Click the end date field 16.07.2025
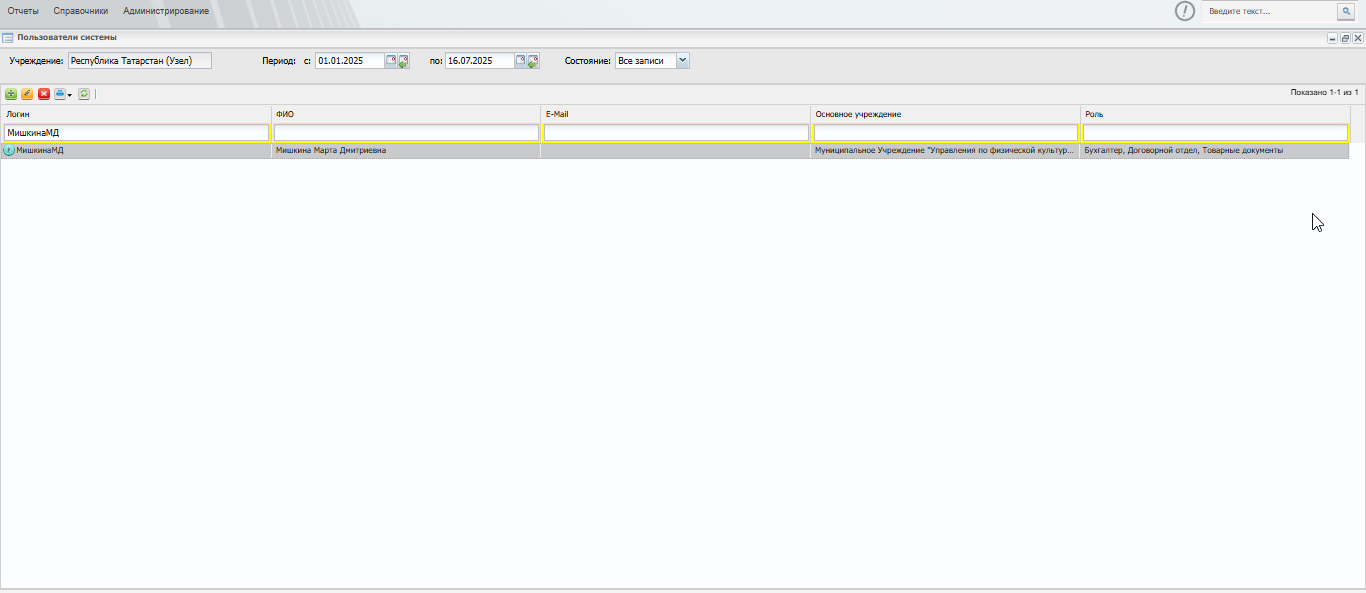This screenshot has height=593, width=1366. 480,60
